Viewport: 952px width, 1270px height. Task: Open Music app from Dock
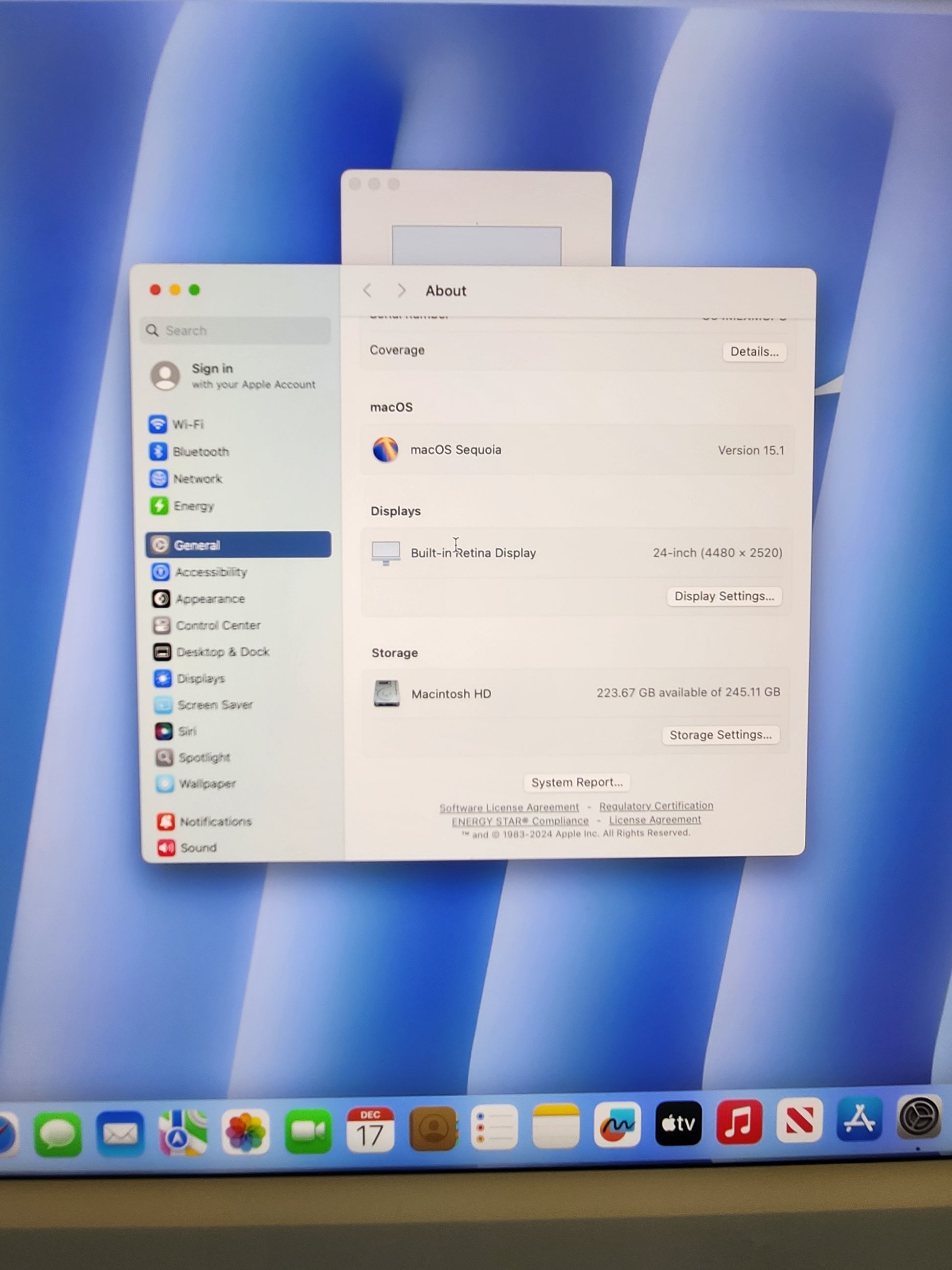(x=739, y=1122)
